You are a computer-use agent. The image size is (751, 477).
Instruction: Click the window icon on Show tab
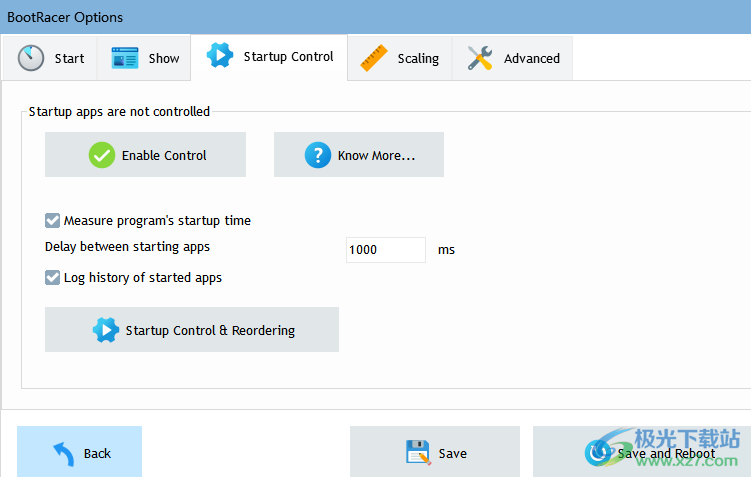[x=125, y=58]
